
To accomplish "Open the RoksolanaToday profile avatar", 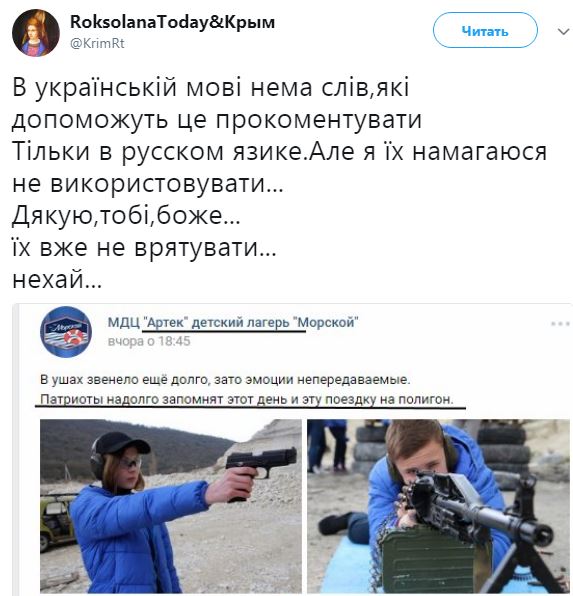I will click(36, 33).
